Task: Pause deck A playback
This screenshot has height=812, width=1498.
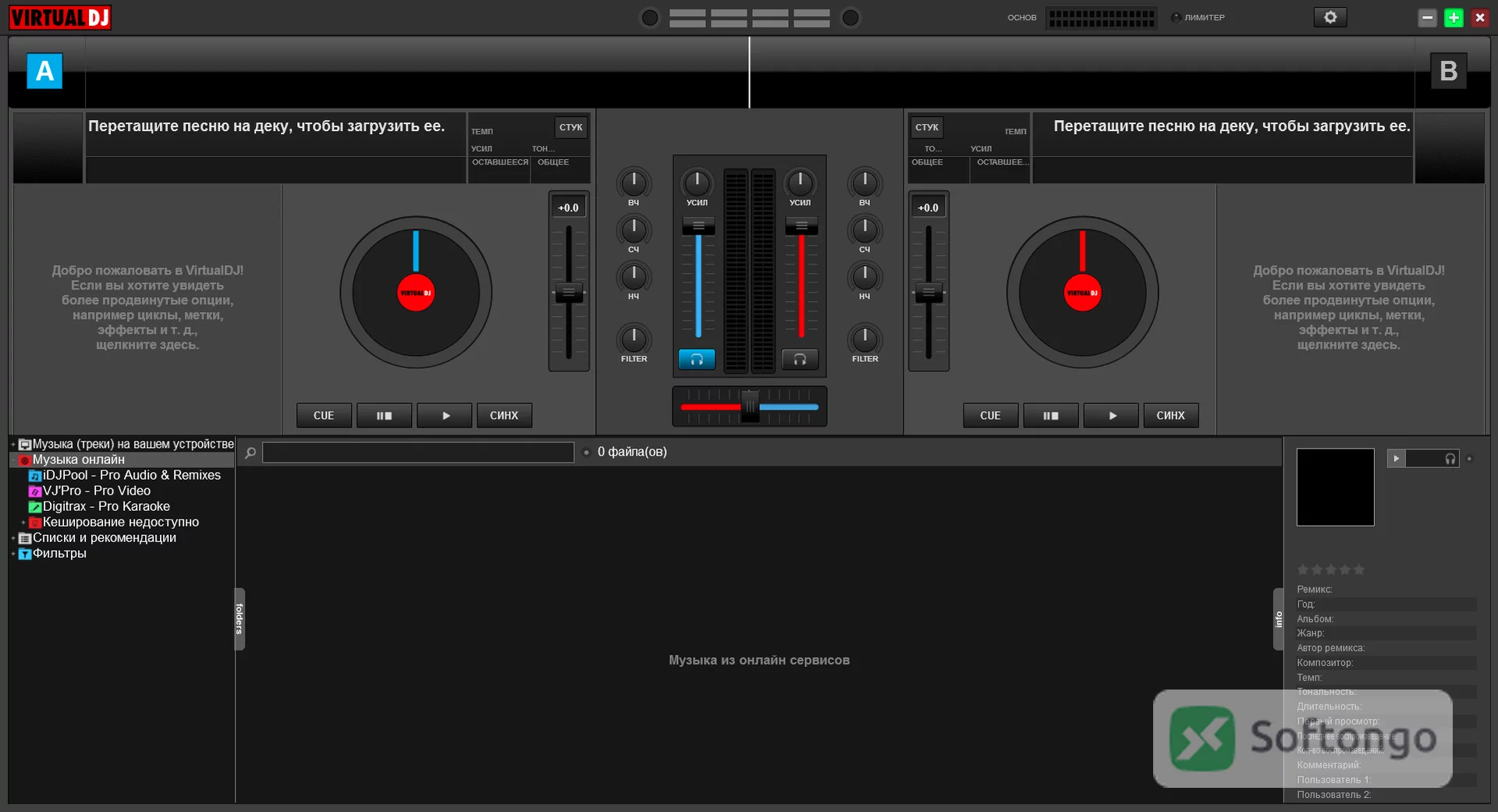Action: pos(384,416)
